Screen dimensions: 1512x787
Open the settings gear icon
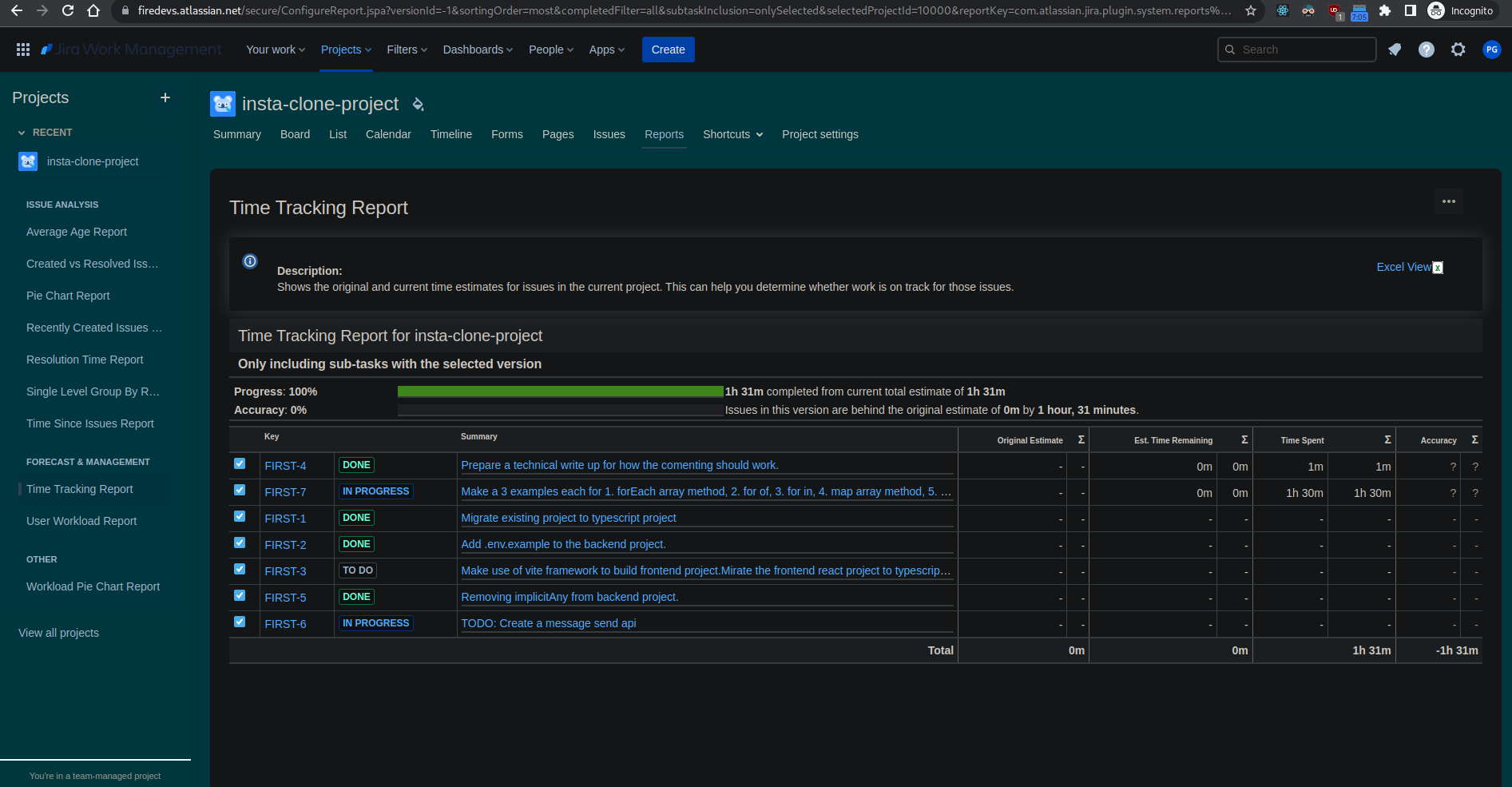[1458, 50]
